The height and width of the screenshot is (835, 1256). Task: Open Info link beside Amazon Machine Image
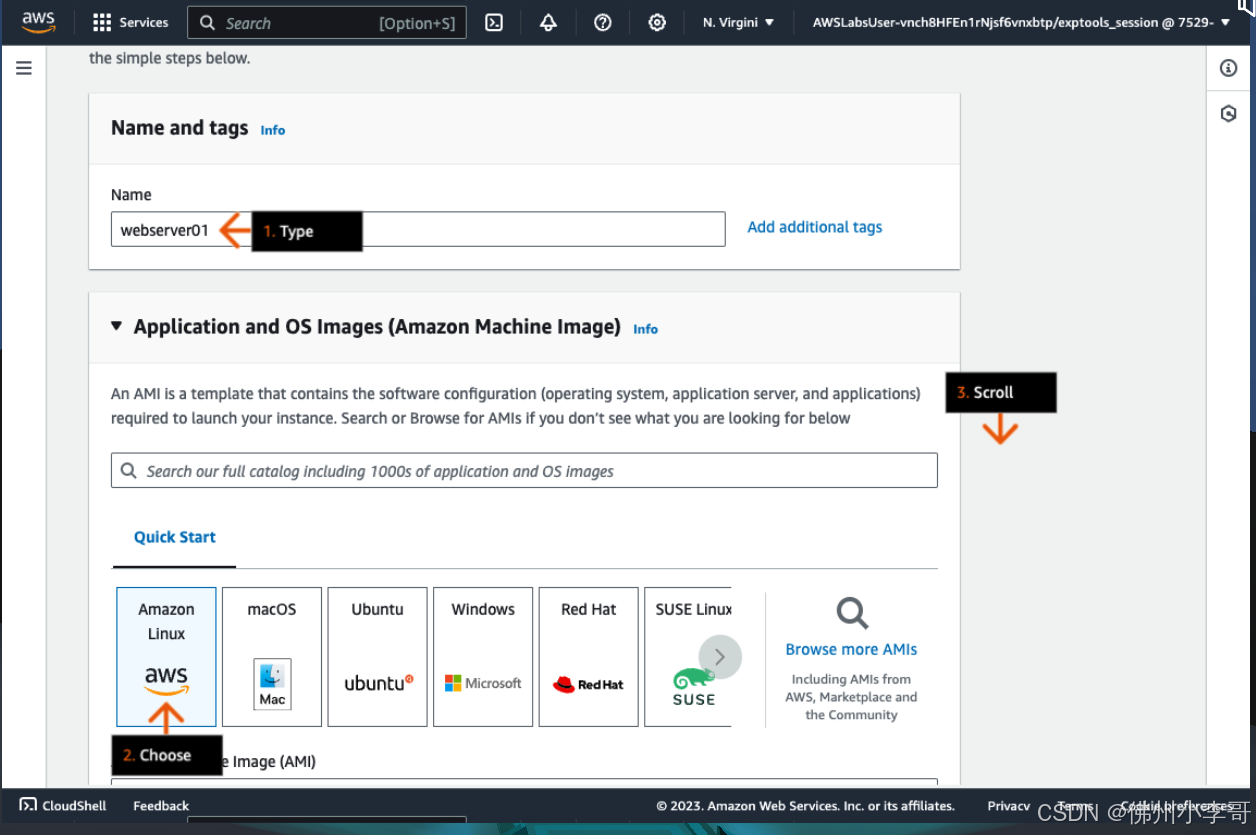(646, 329)
